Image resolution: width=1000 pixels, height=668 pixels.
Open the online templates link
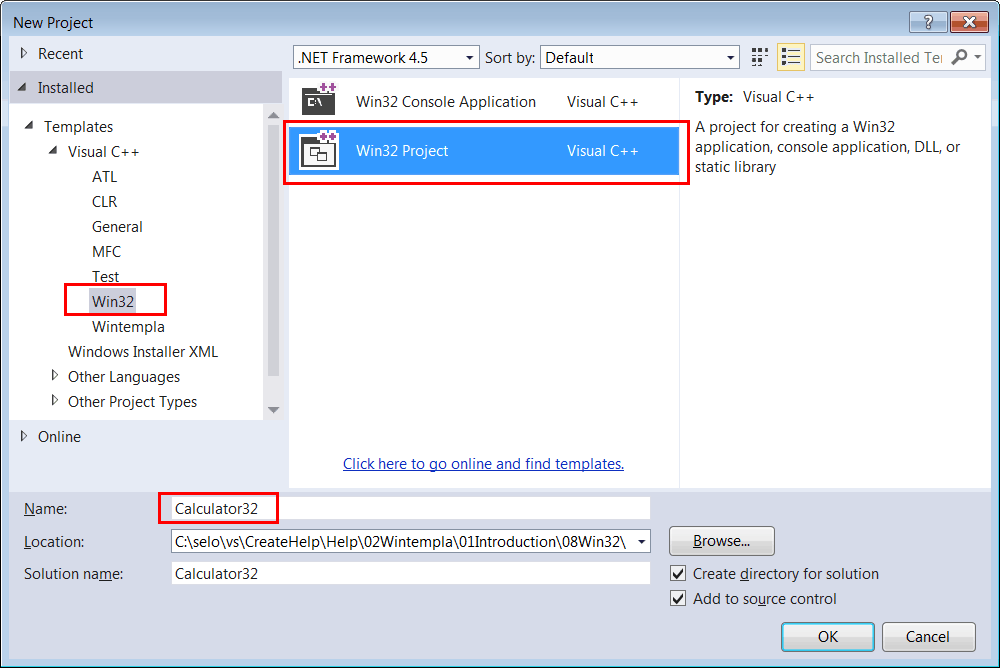pyautogui.click(x=483, y=464)
